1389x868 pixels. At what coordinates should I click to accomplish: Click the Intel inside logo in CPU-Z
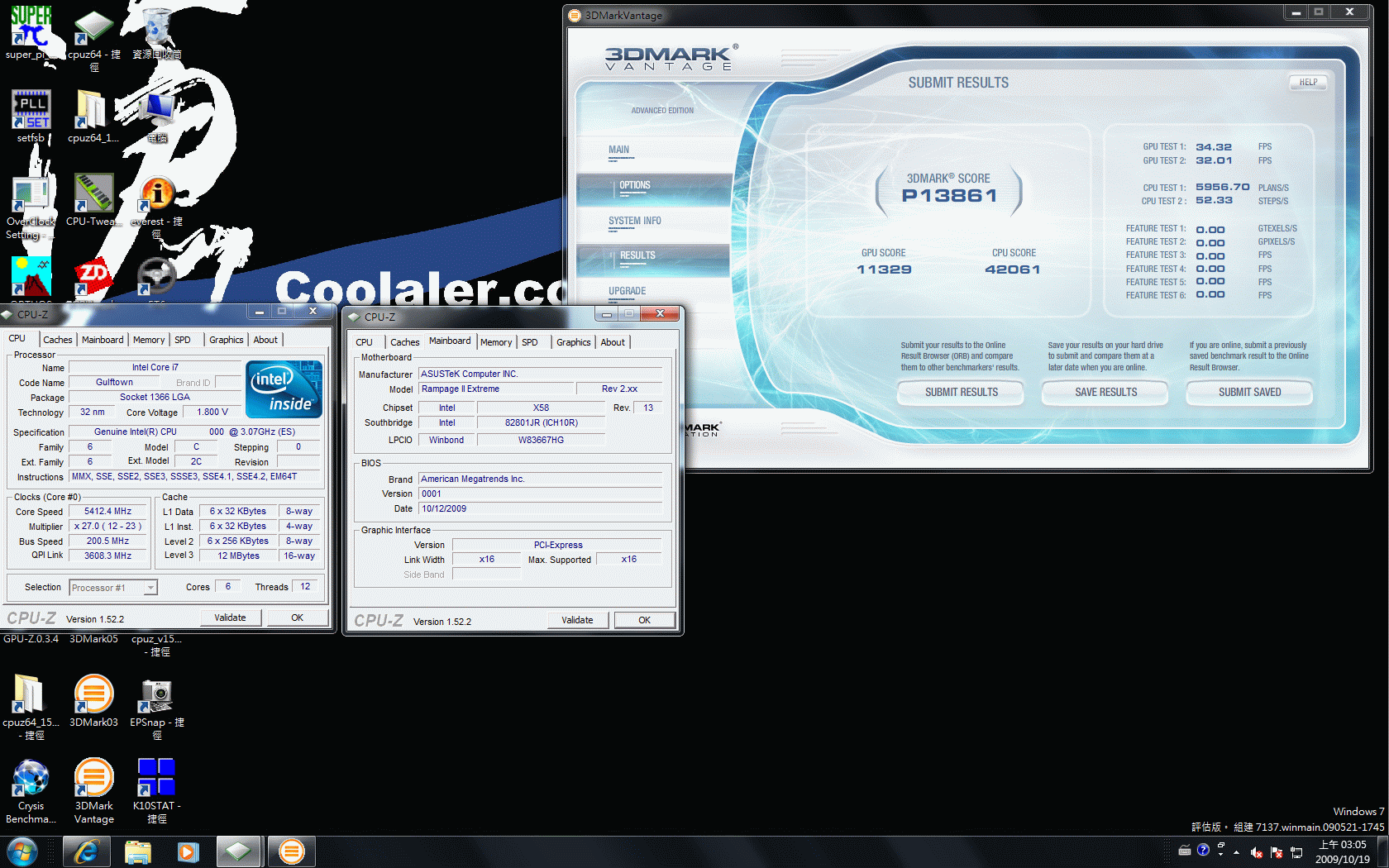(x=284, y=389)
